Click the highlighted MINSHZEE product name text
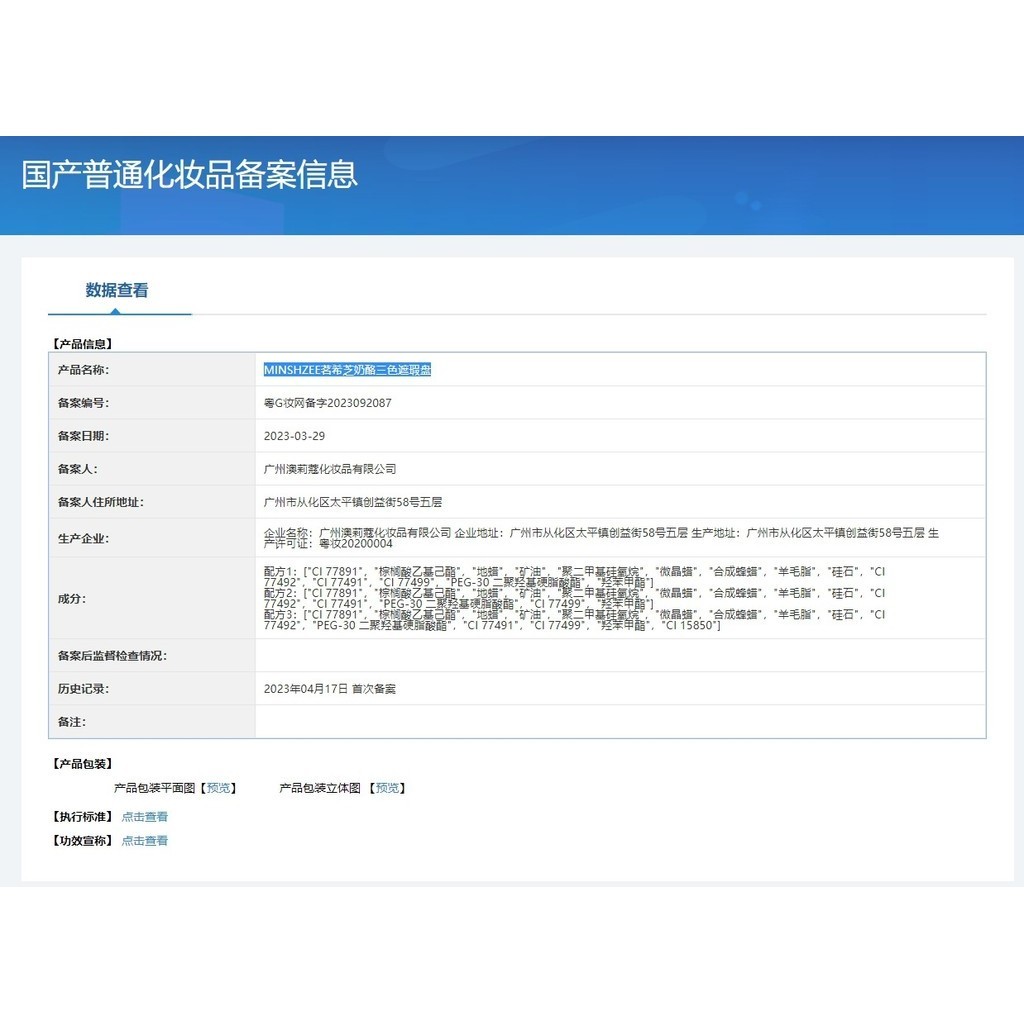Screen dimensions: 1024x1024 click(x=347, y=370)
